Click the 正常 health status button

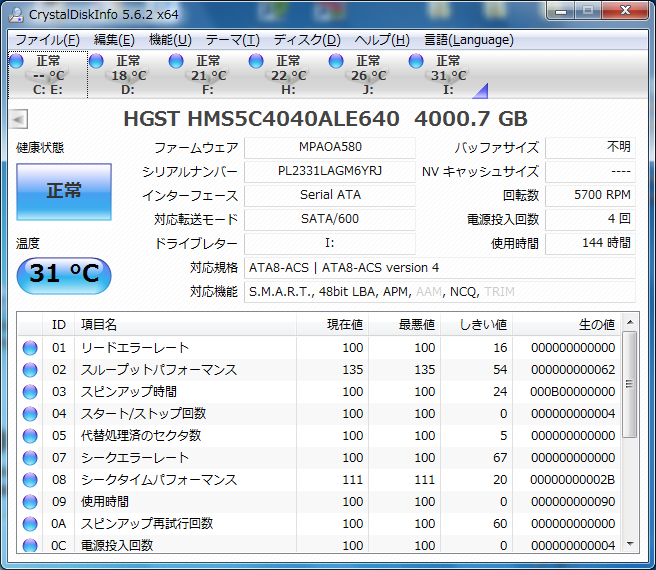point(64,191)
